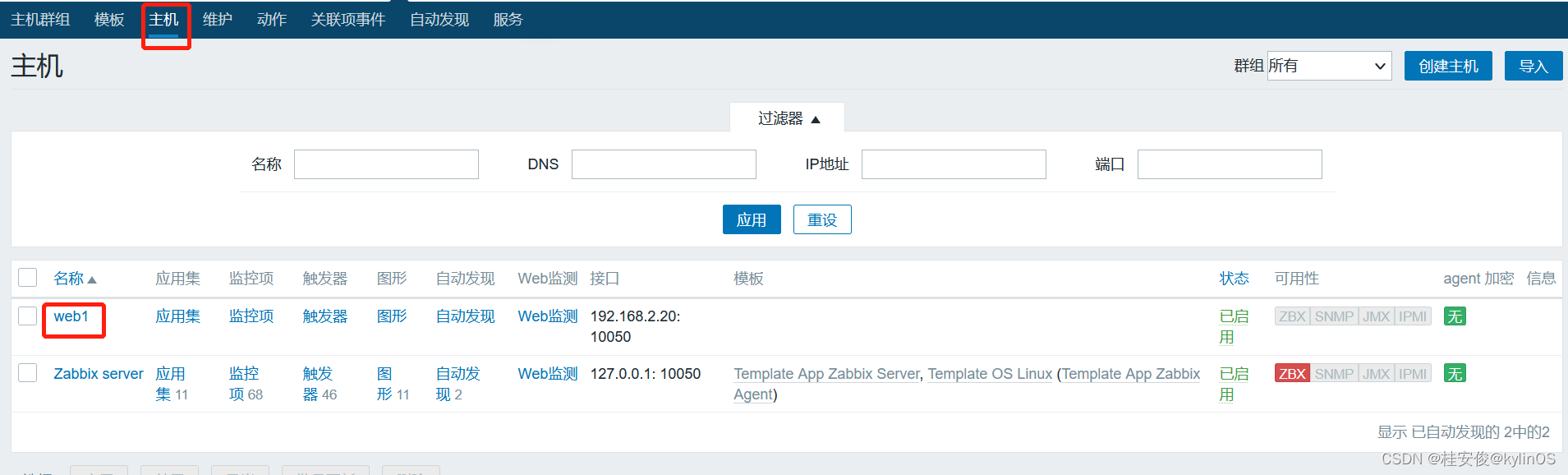
Task: Go to the Templates menu
Action: (x=109, y=20)
